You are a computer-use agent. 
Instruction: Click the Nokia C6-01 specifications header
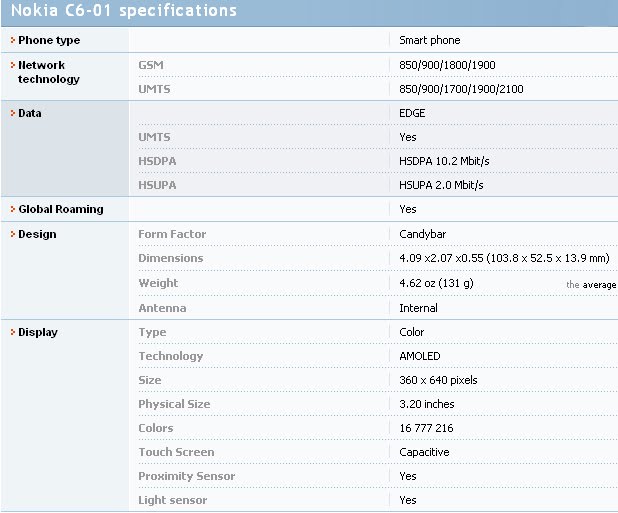(x=124, y=10)
